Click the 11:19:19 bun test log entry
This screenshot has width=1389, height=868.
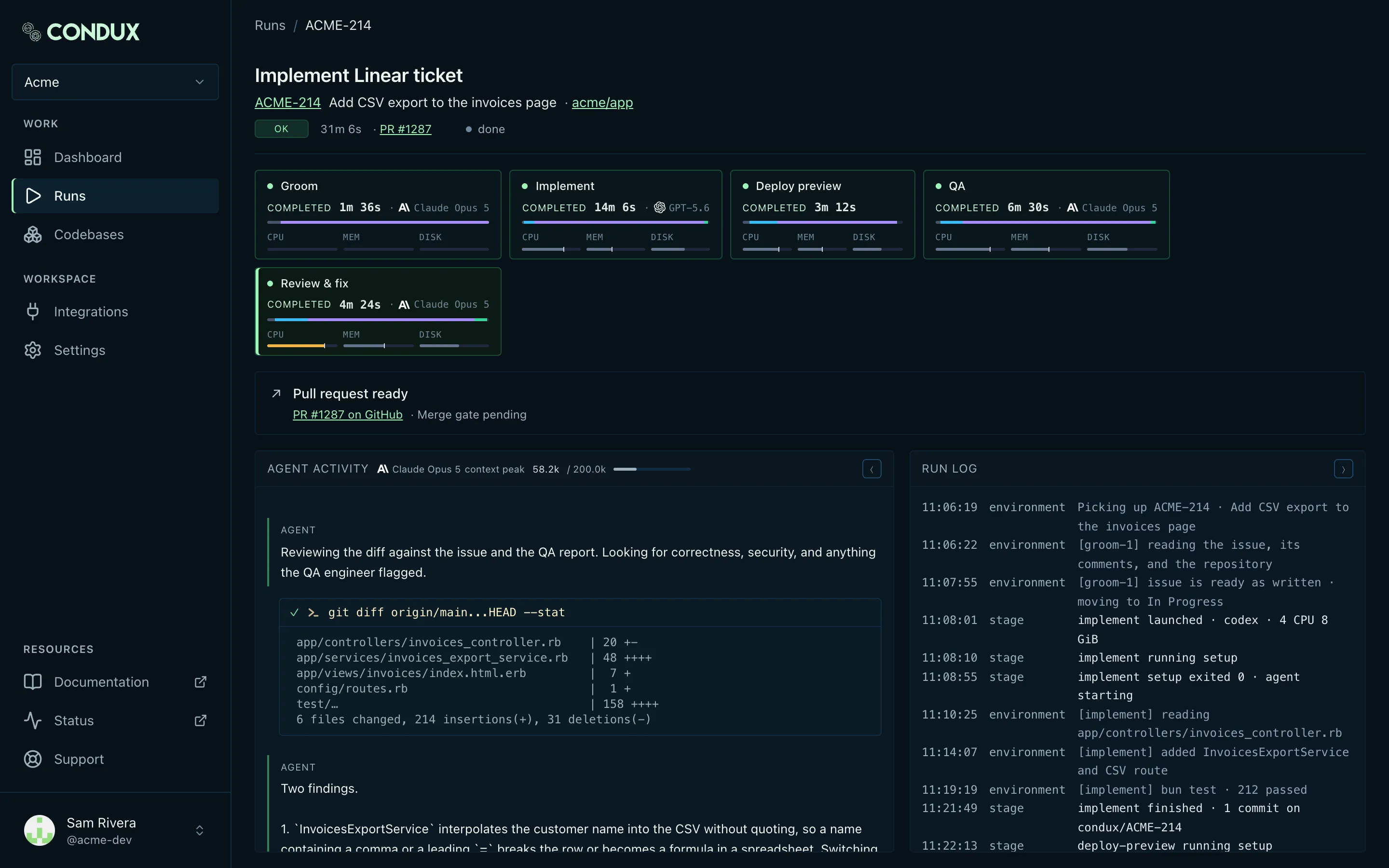tap(1136, 790)
